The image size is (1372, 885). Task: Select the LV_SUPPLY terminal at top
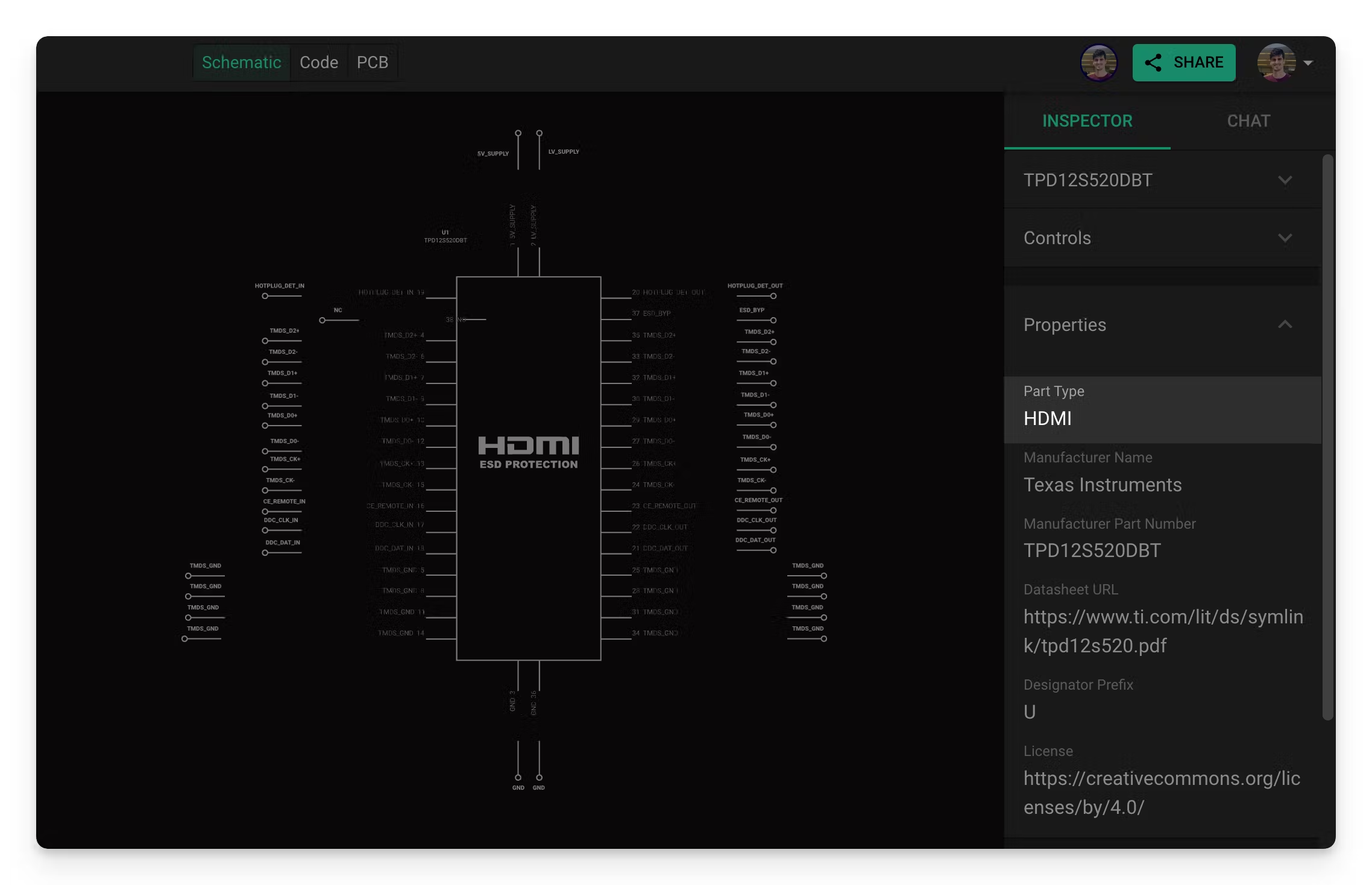click(540, 151)
